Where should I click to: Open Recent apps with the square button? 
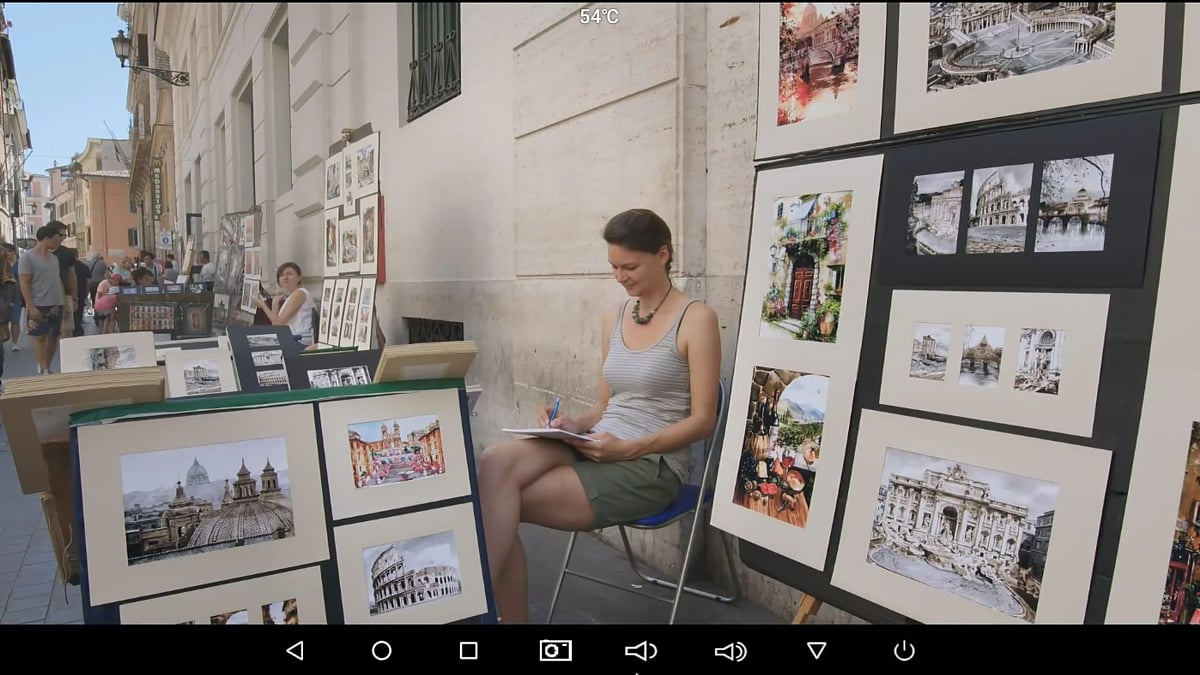click(468, 650)
